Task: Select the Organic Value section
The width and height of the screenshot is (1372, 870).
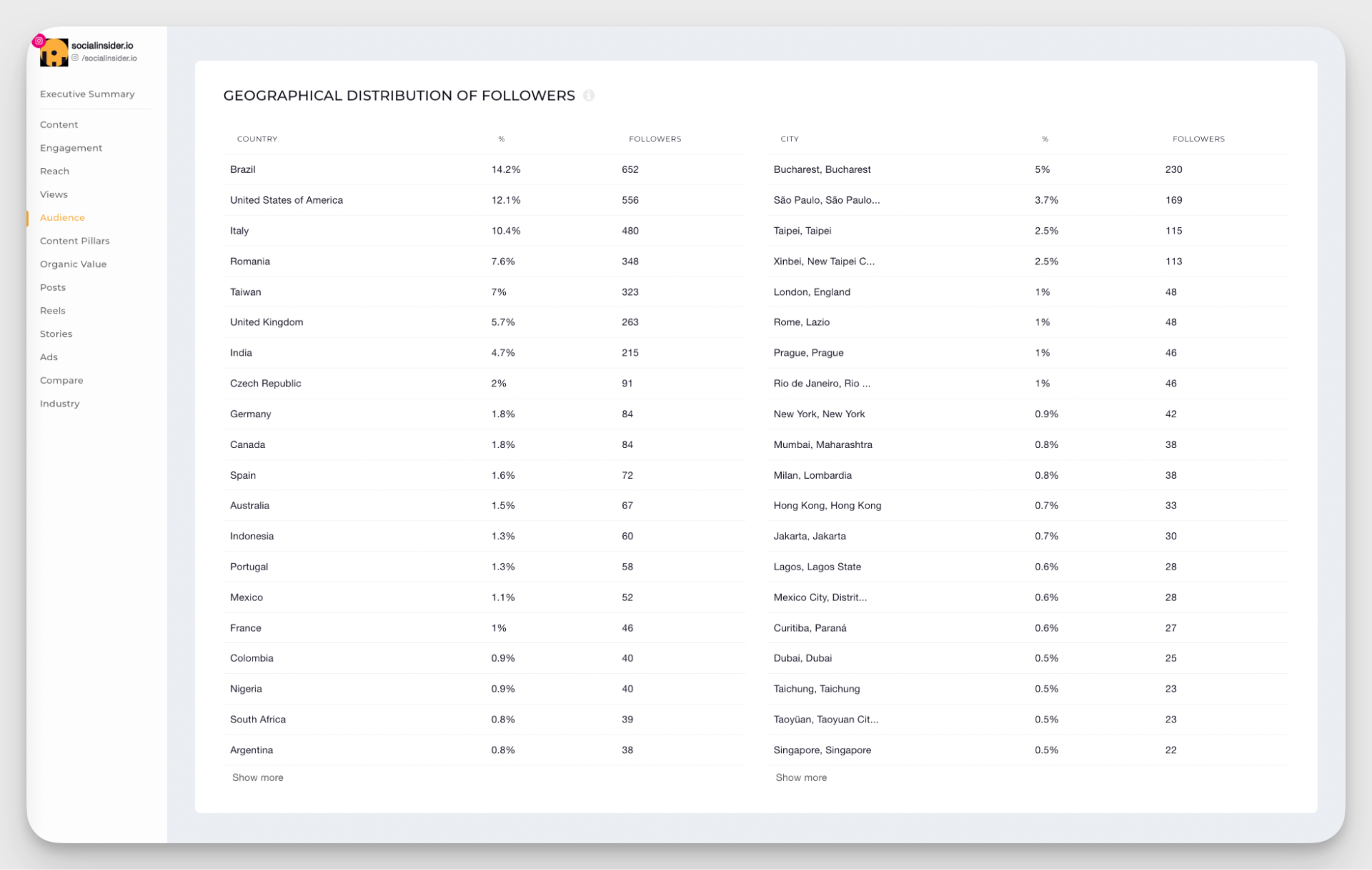Action: 73,263
